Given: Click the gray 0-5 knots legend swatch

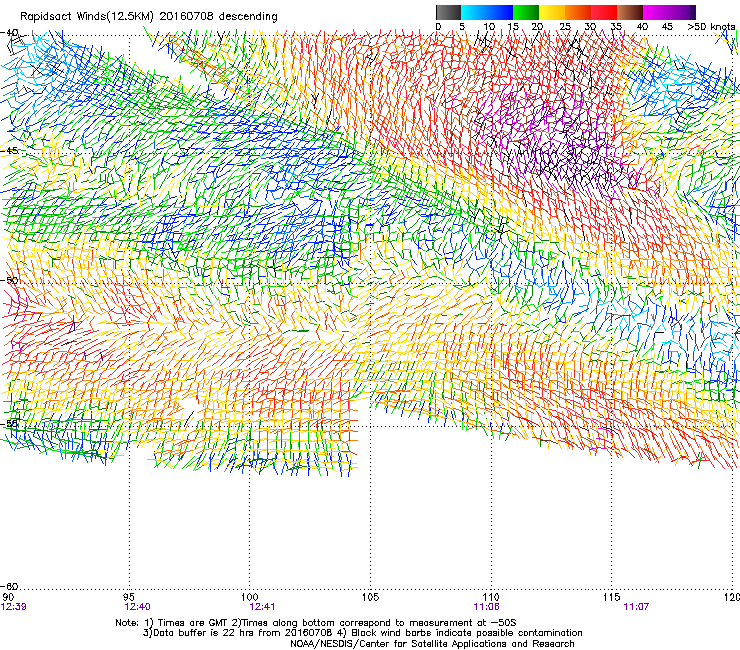Looking at the screenshot, I should click(x=448, y=12).
